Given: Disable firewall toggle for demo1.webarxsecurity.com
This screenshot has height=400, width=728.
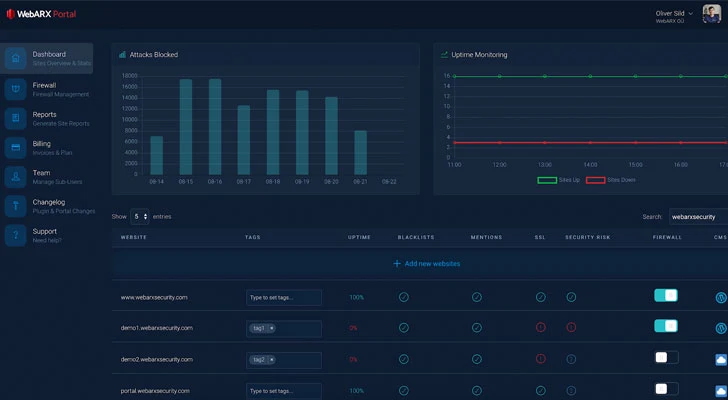Looking at the screenshot, I should (666, 326).
